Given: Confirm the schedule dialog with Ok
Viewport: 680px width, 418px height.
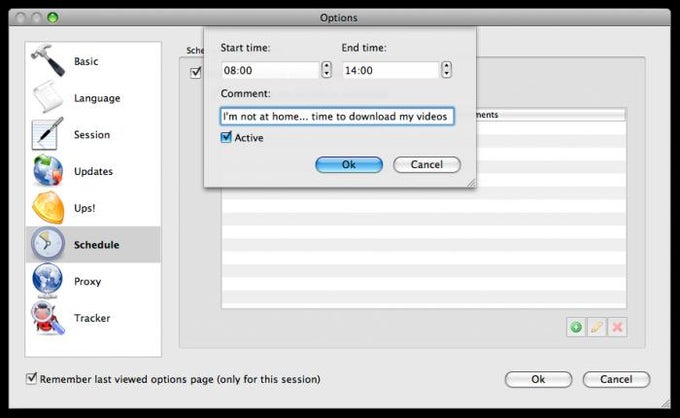Looking at the screenshot, I should [349, 164].
